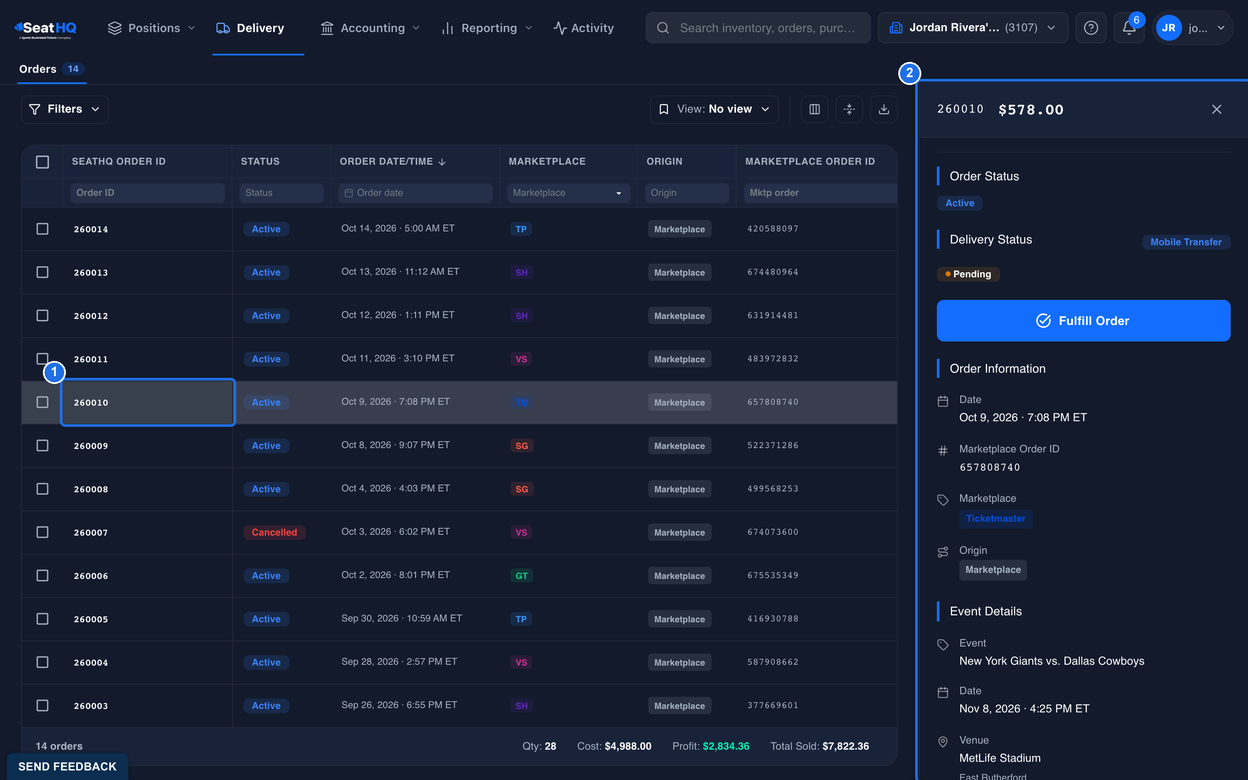
Task: Open the columns layout settings icon
Action: coord(815,109)
